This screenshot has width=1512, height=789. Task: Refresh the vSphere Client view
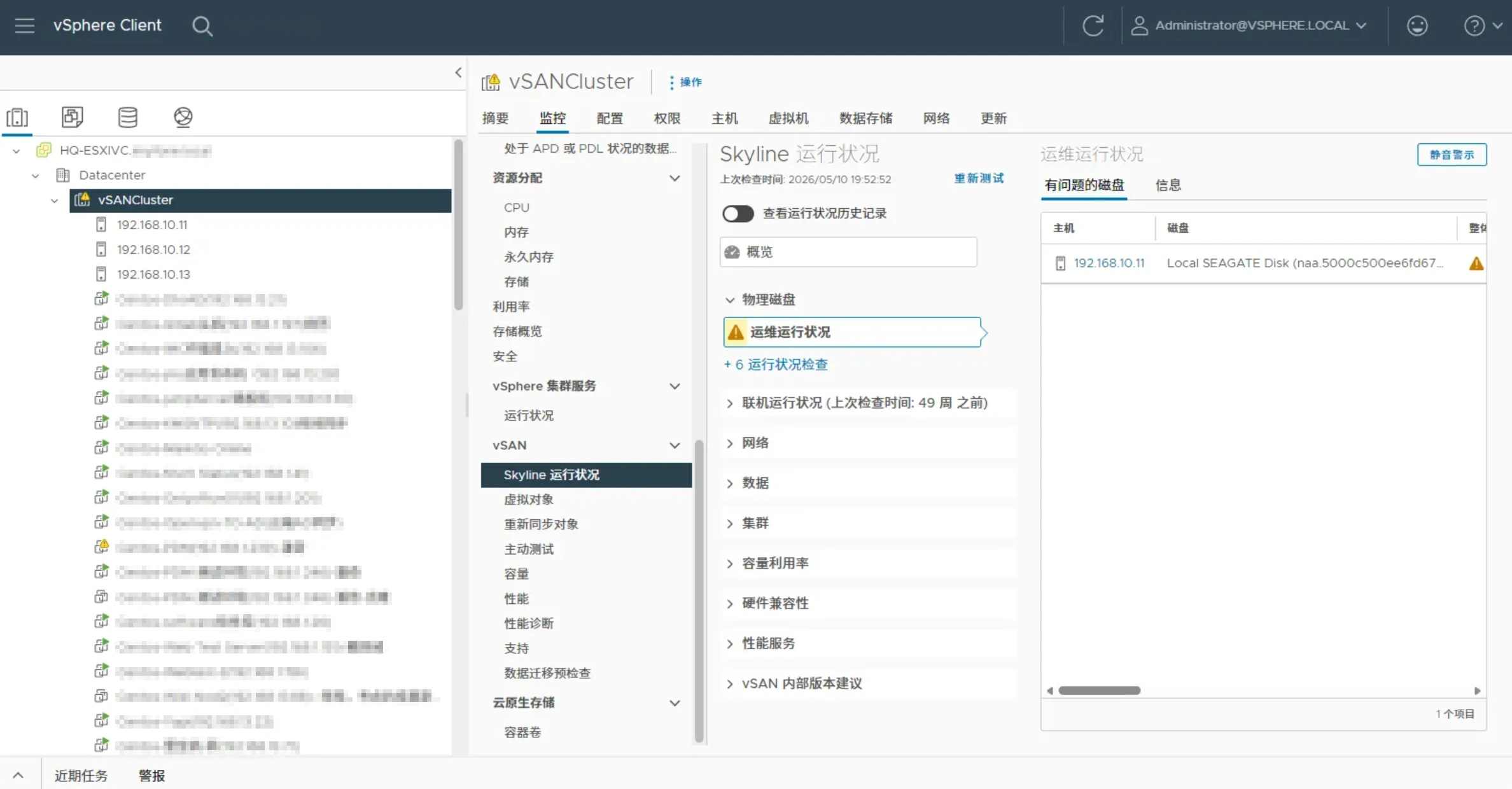(x=1093, y=25)
